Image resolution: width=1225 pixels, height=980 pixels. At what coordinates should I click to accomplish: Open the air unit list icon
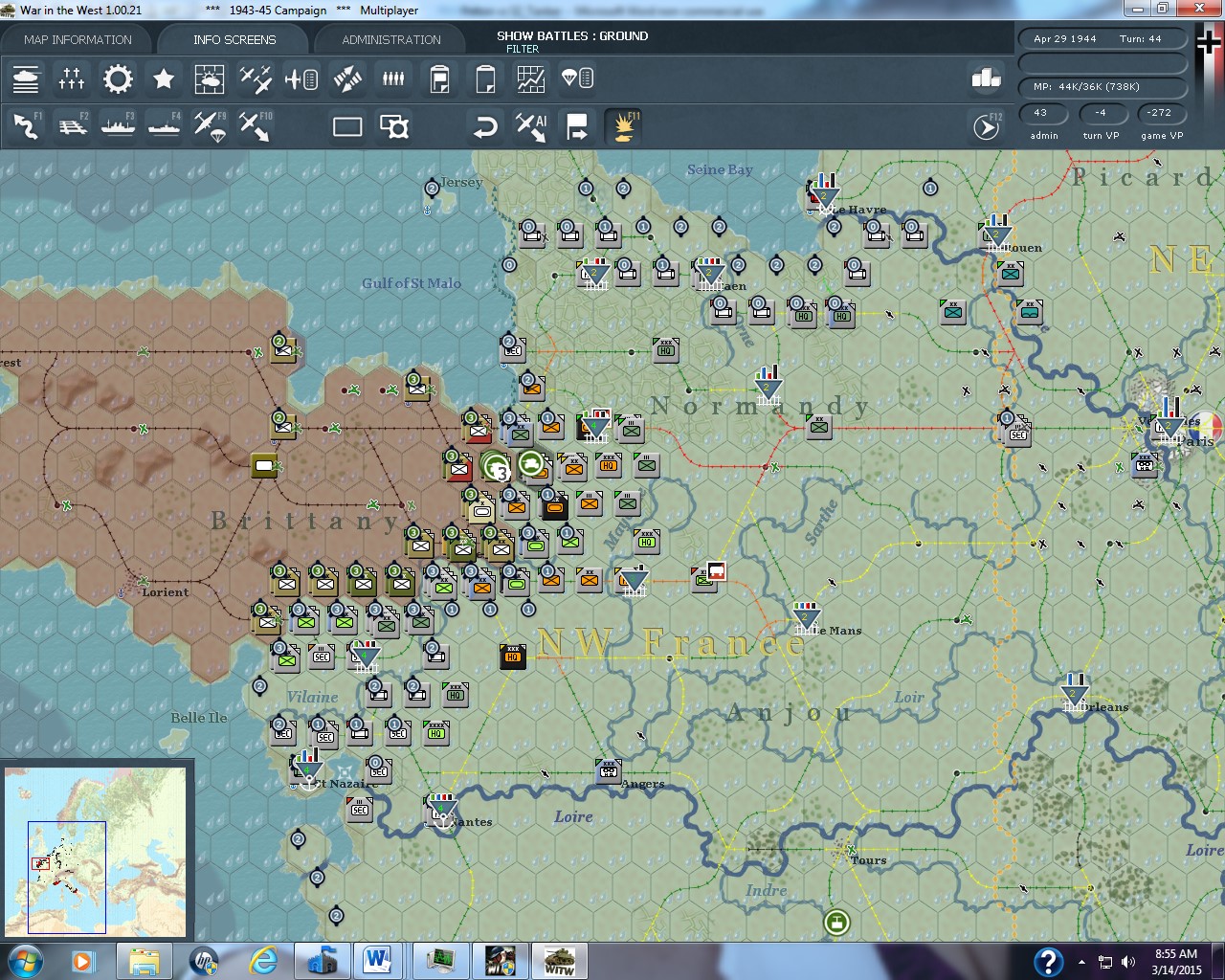[x=301, y=78]
